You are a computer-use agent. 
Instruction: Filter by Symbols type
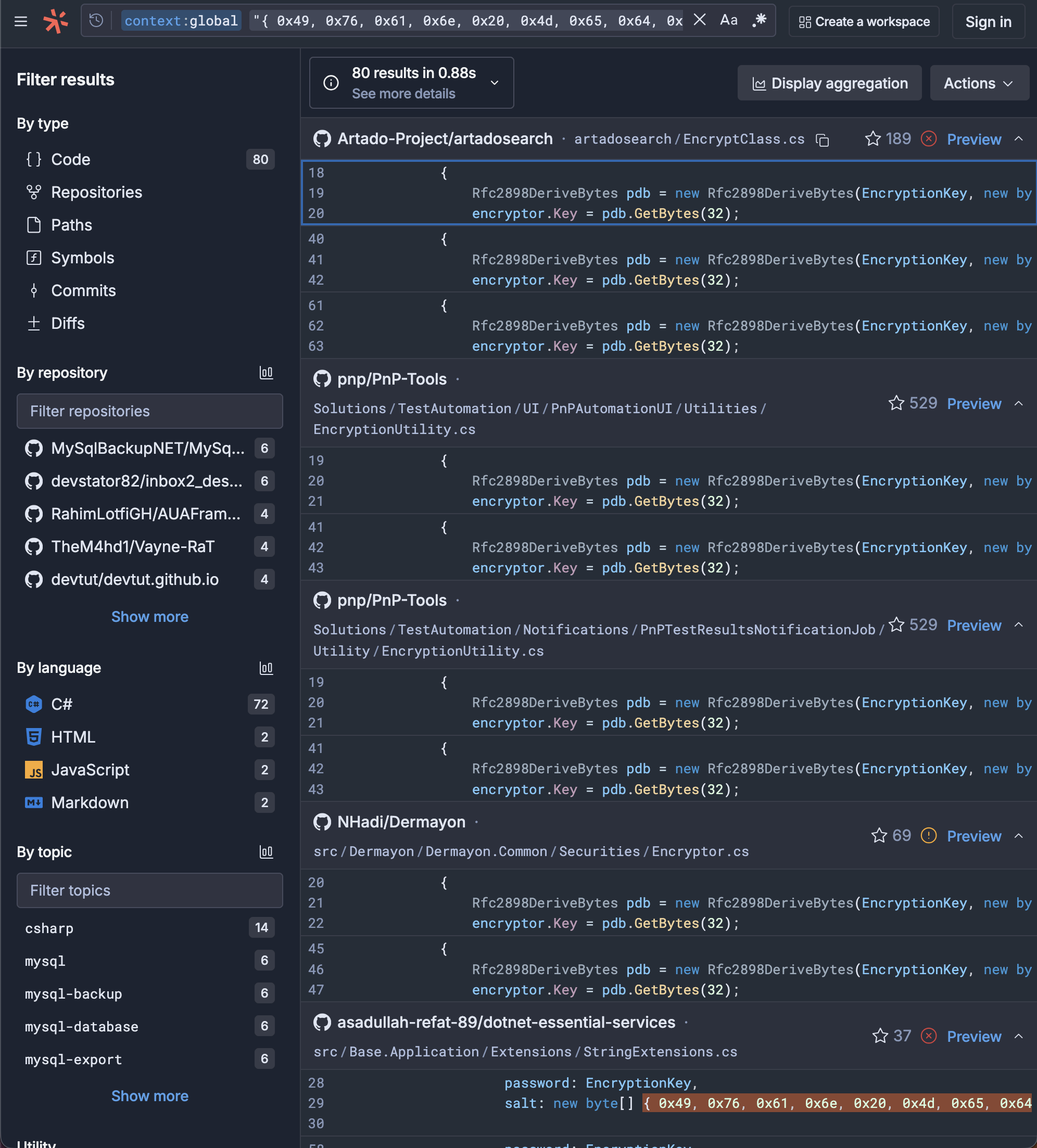pyautogui.click(x=150, y=258)
